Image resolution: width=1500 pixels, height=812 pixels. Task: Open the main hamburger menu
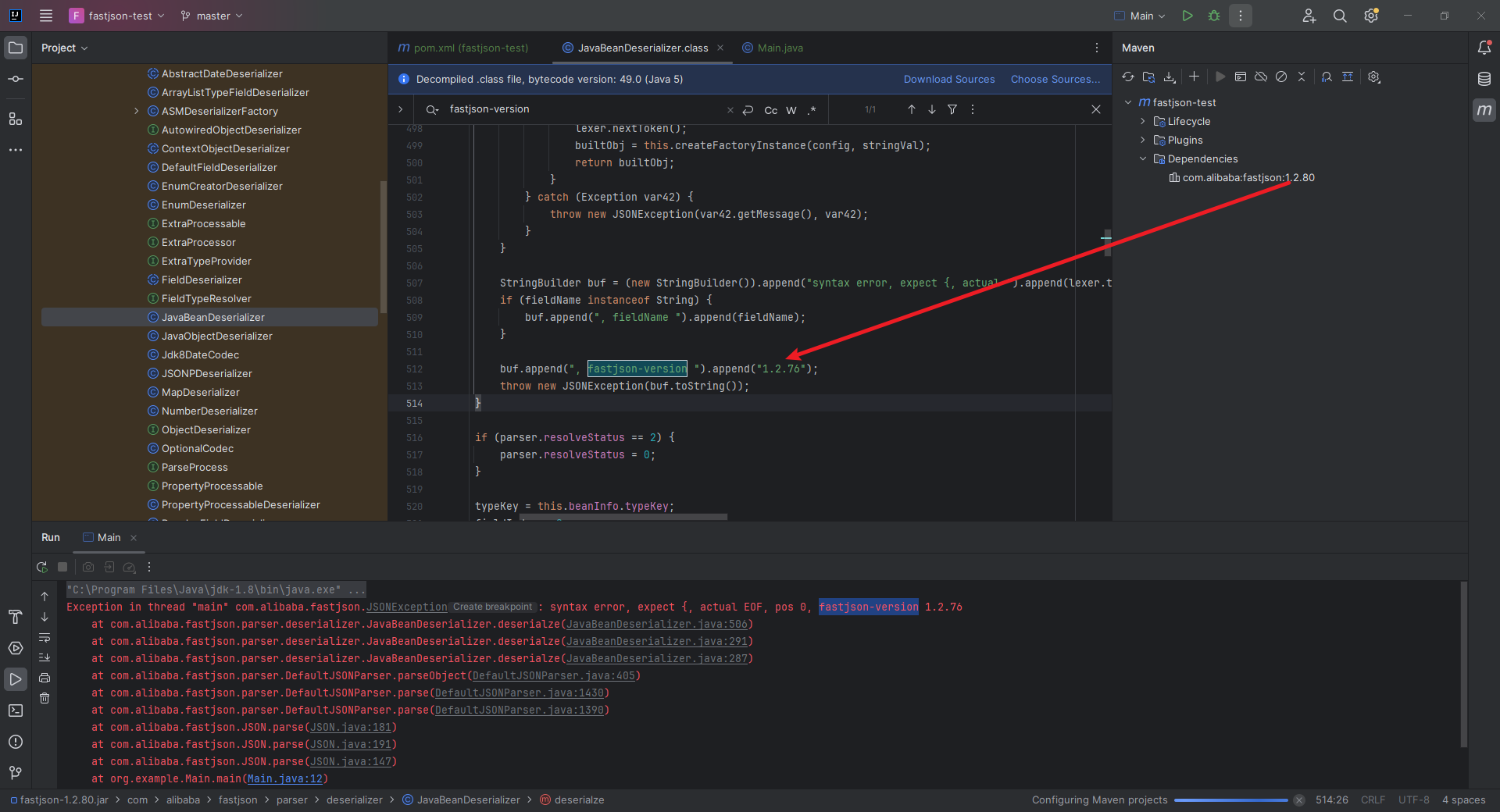[x=46, y=16]
